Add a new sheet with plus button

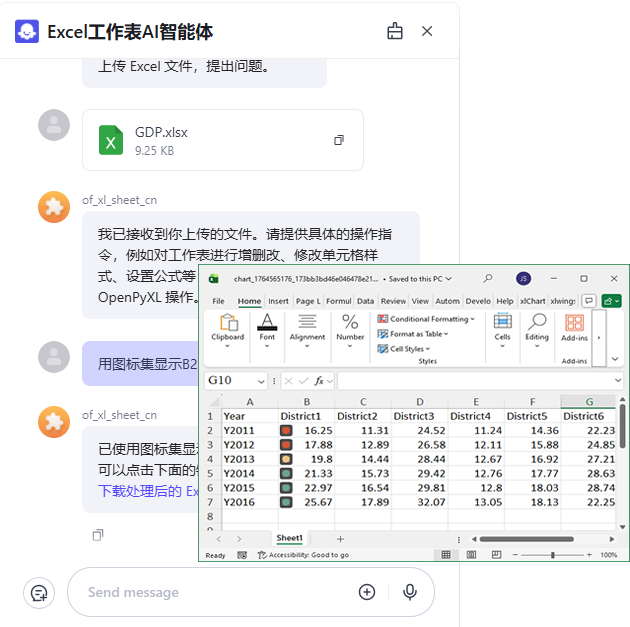pos(340,539)
